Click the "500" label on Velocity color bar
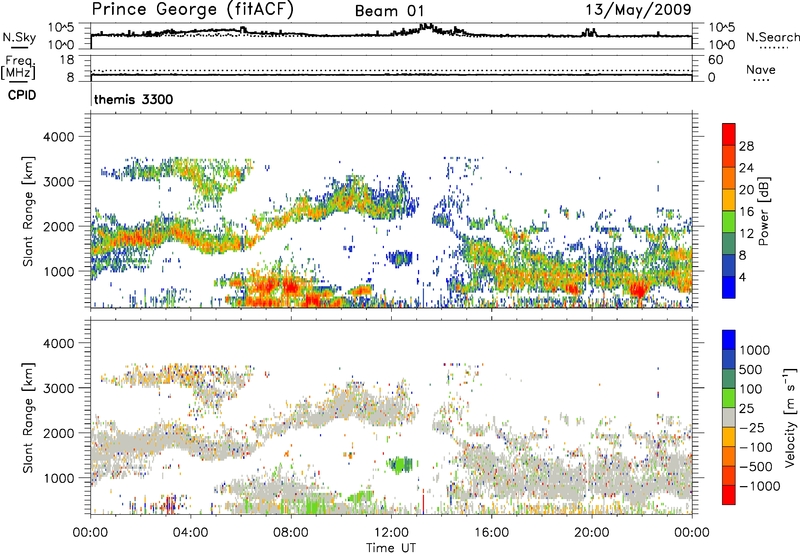 751,370
